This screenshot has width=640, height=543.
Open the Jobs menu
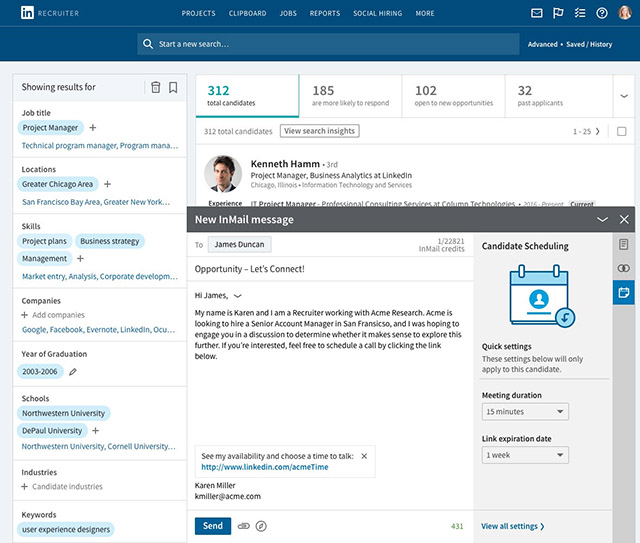[288, 13]
